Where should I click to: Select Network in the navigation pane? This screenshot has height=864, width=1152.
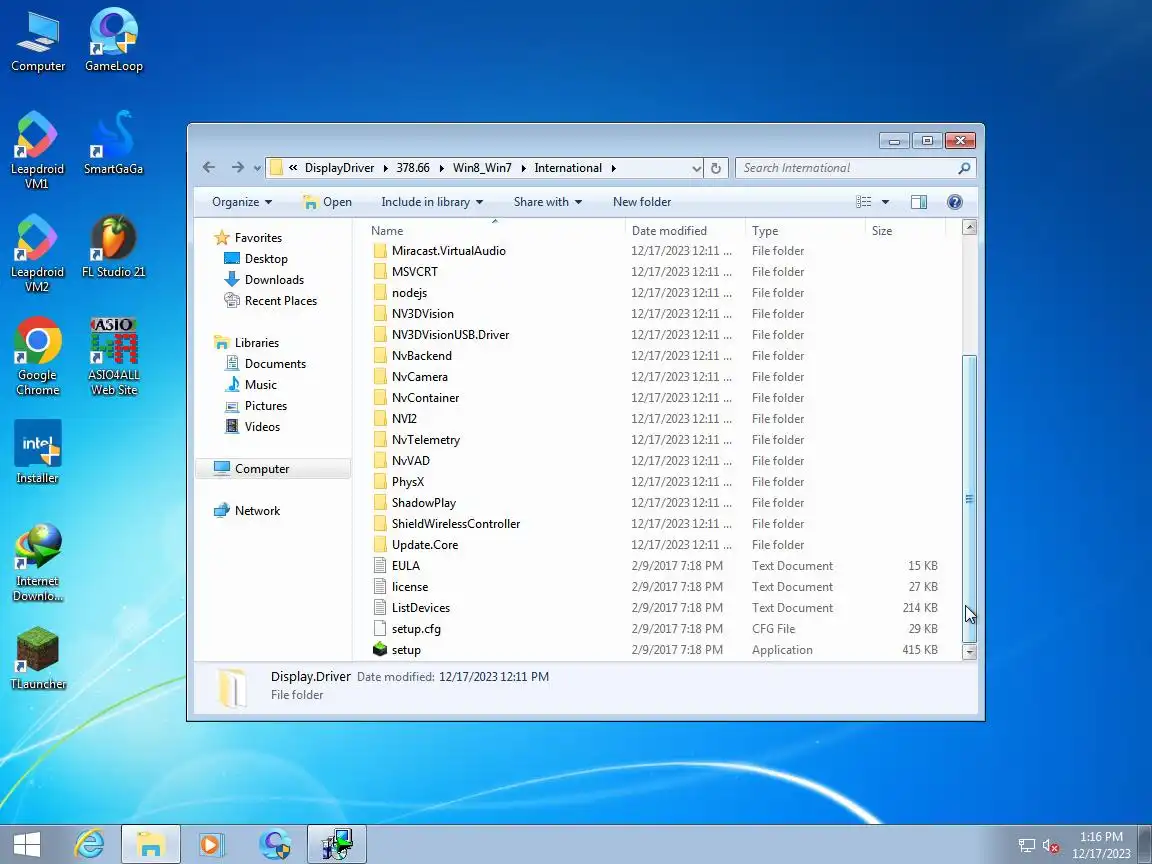247,511
